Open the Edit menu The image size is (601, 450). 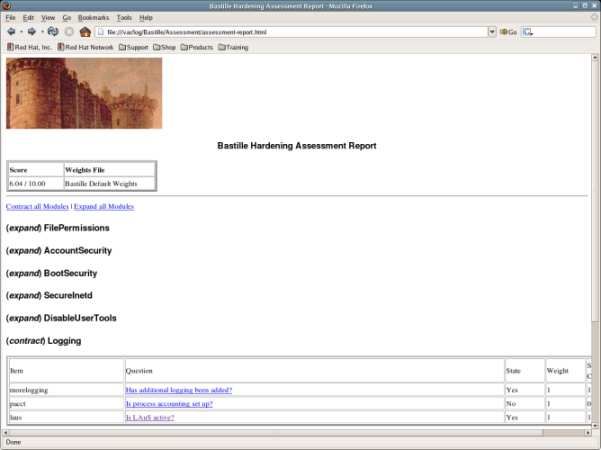click(x=28, y=18)
